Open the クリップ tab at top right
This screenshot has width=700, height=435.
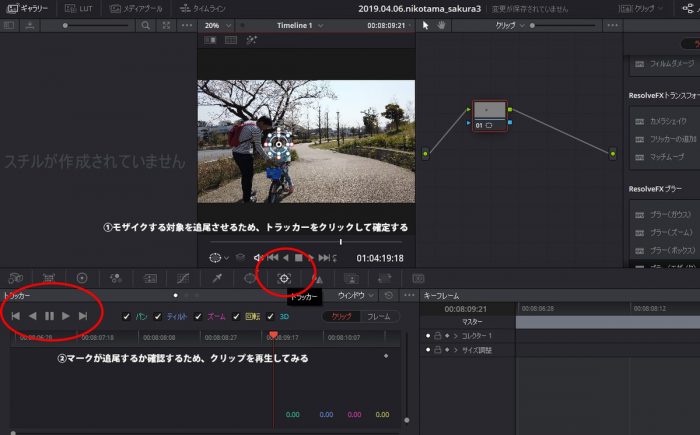pos(641,8)
